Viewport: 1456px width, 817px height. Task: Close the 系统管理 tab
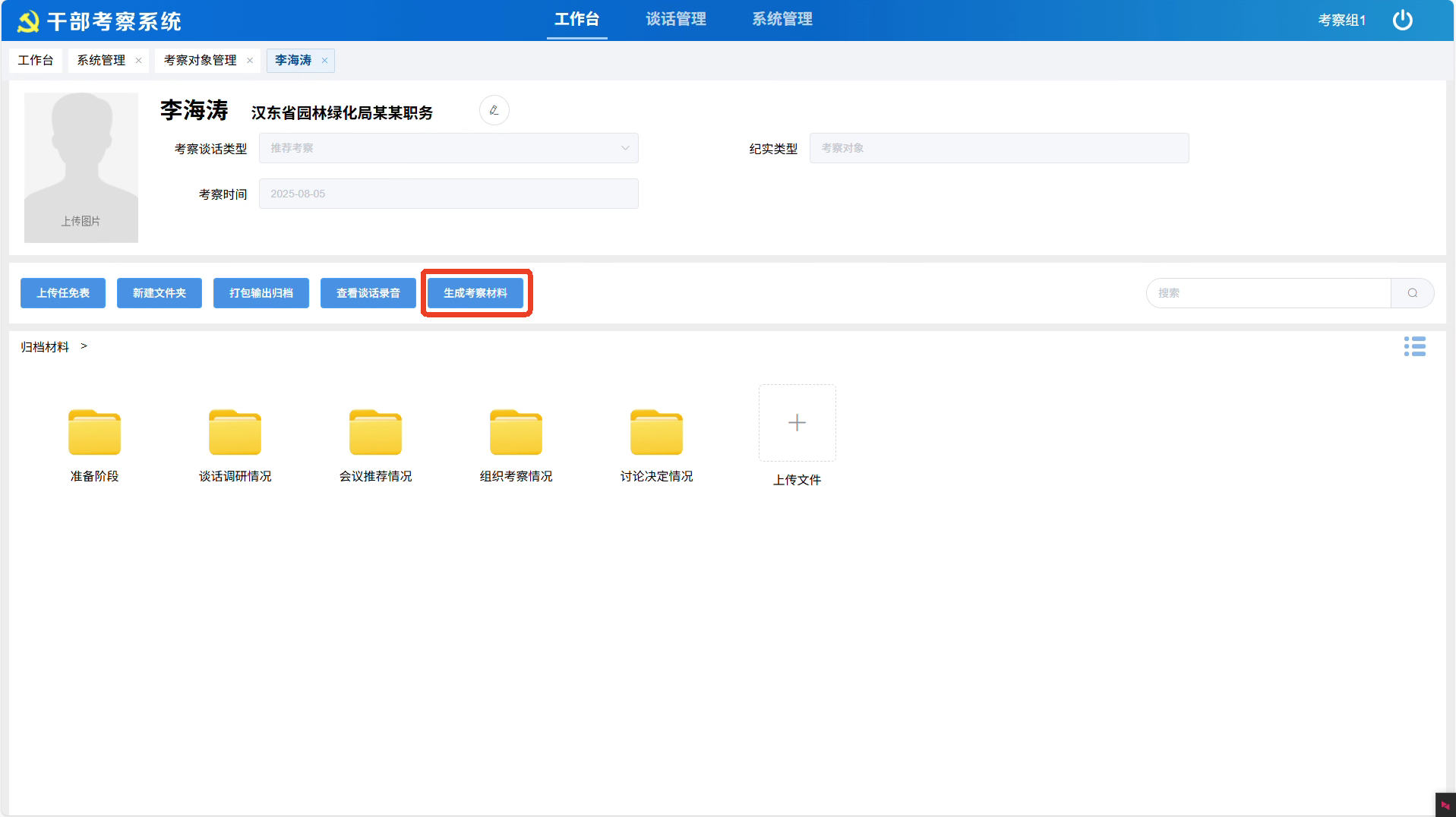click(x=138, y=61)
